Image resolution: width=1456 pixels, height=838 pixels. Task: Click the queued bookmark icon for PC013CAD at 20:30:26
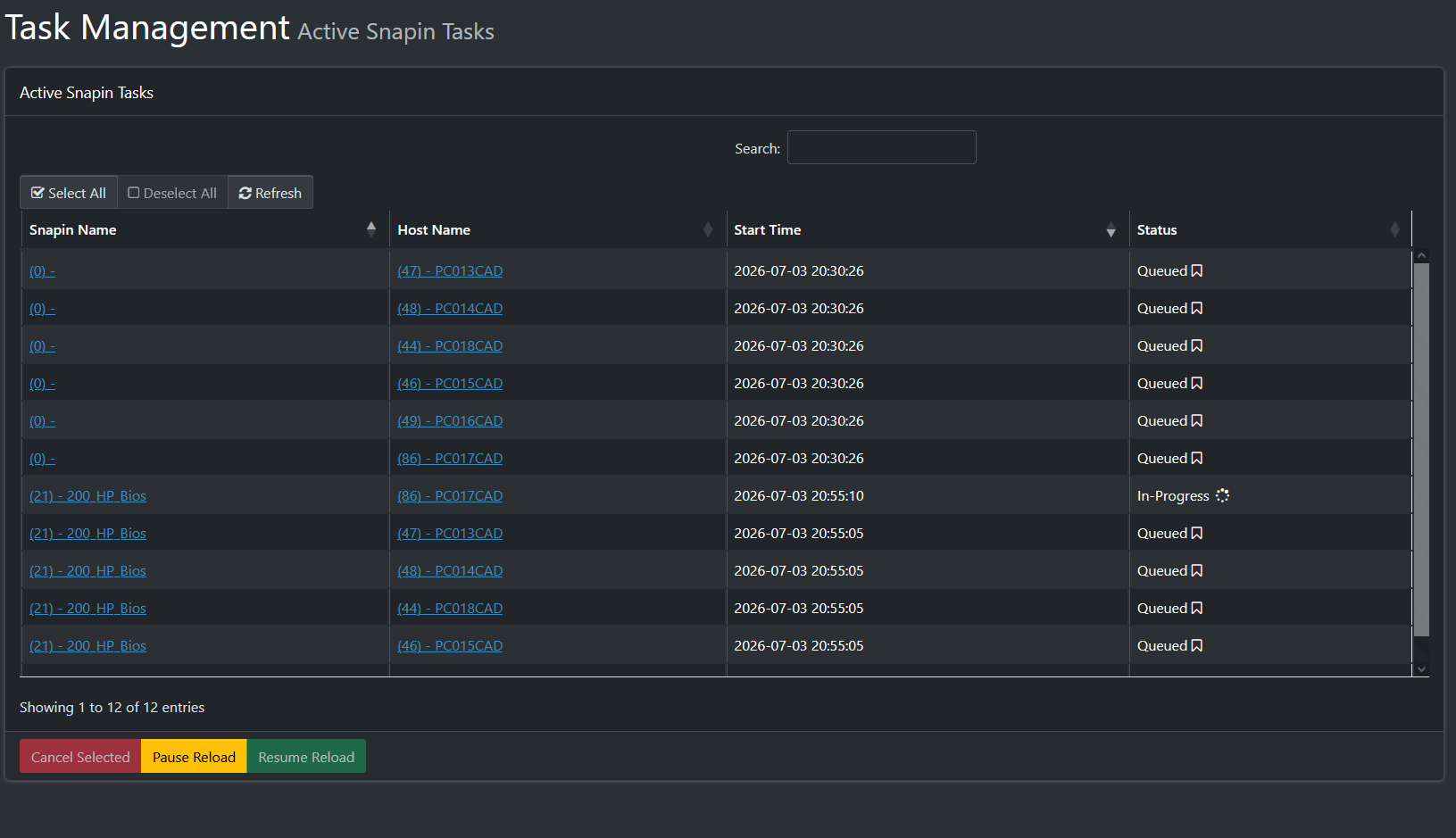[x=1197, y=270]
